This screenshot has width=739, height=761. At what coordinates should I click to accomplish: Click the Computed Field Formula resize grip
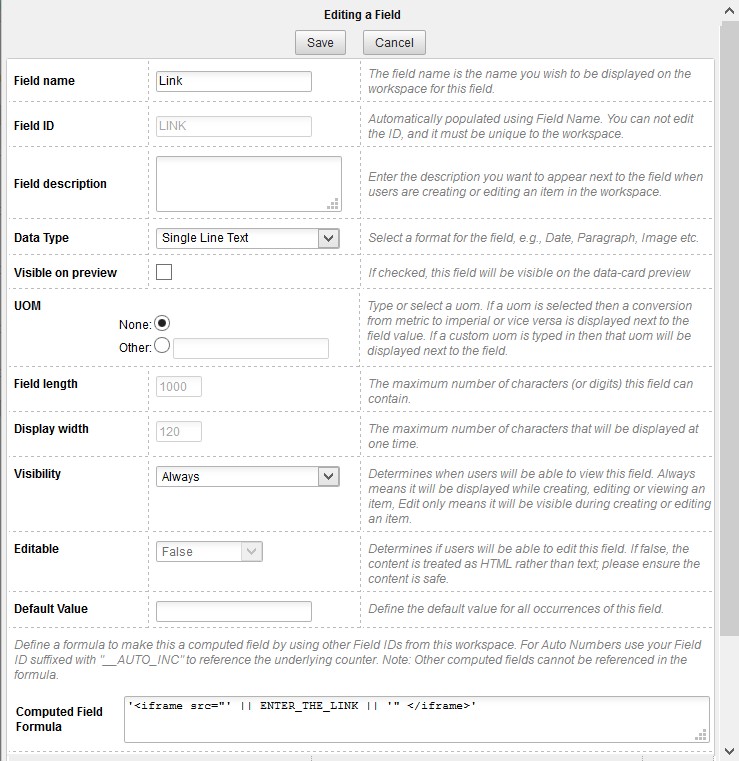point(701,735)
